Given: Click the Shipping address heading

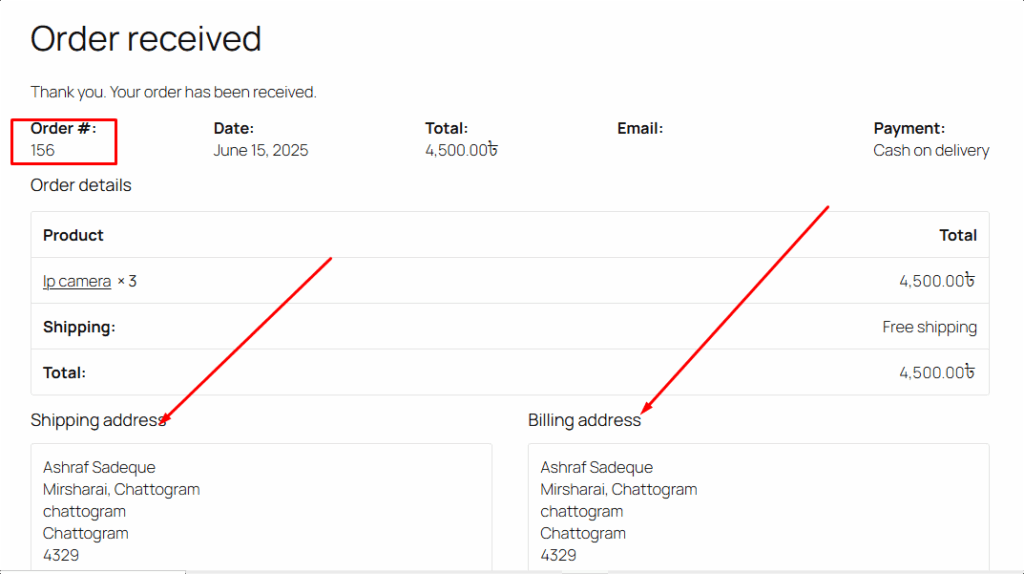Looking at the screenshot, I should (98, 420).
